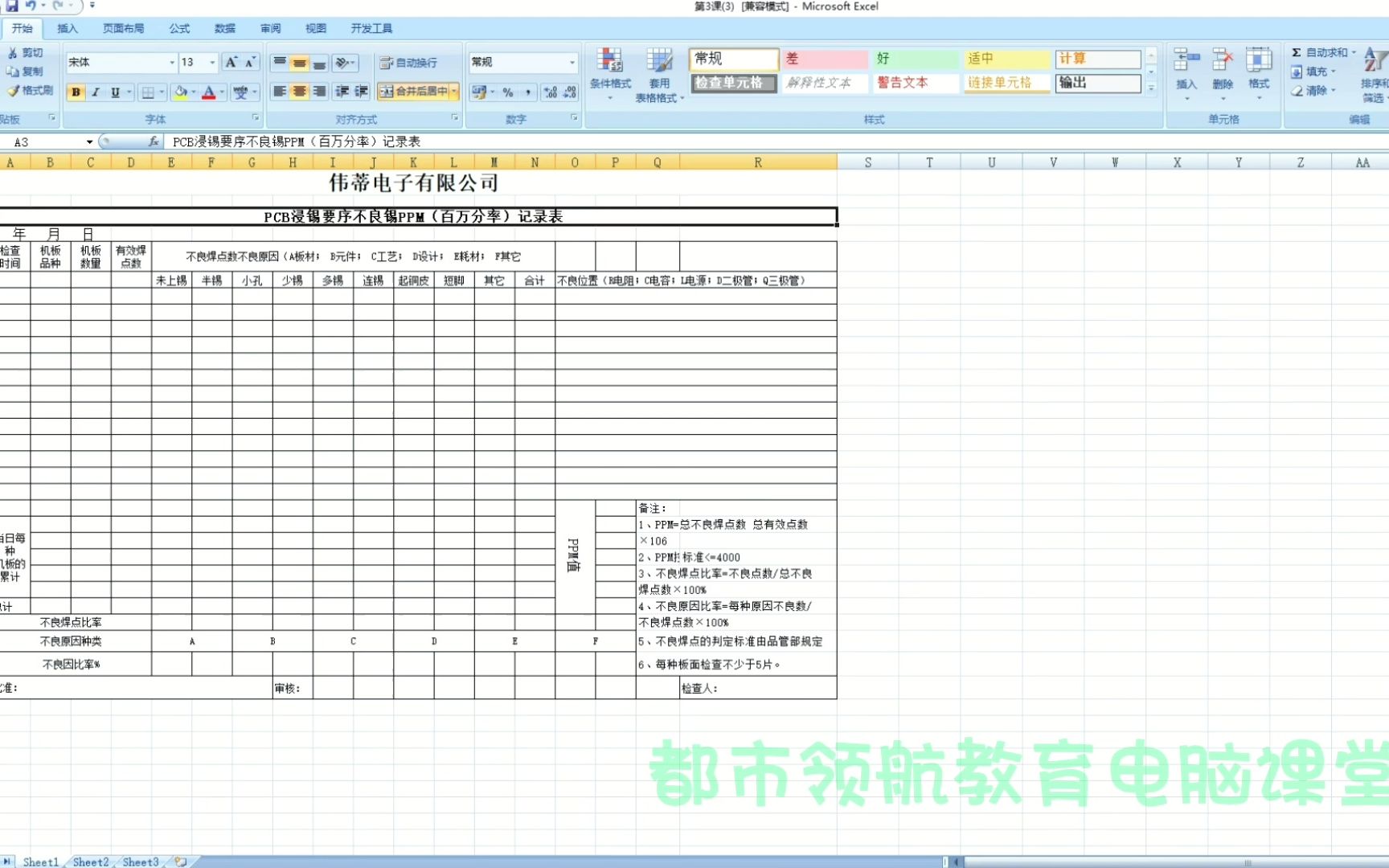
Task: Toggle Underline formatting
Action: click(x=115, y=92)
